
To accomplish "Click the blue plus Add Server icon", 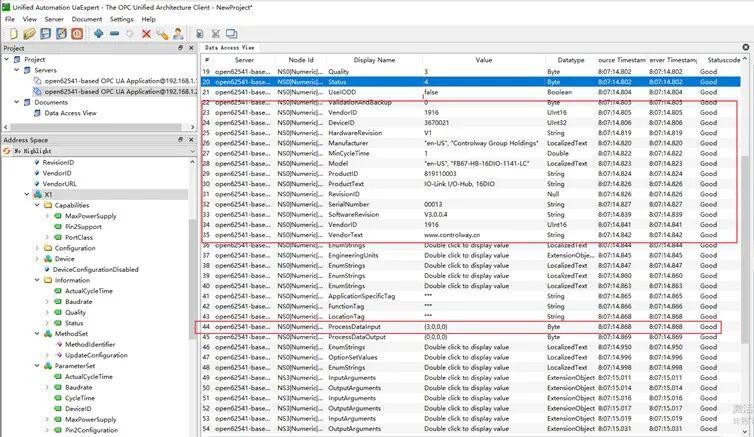I will [x=99, y=34].
